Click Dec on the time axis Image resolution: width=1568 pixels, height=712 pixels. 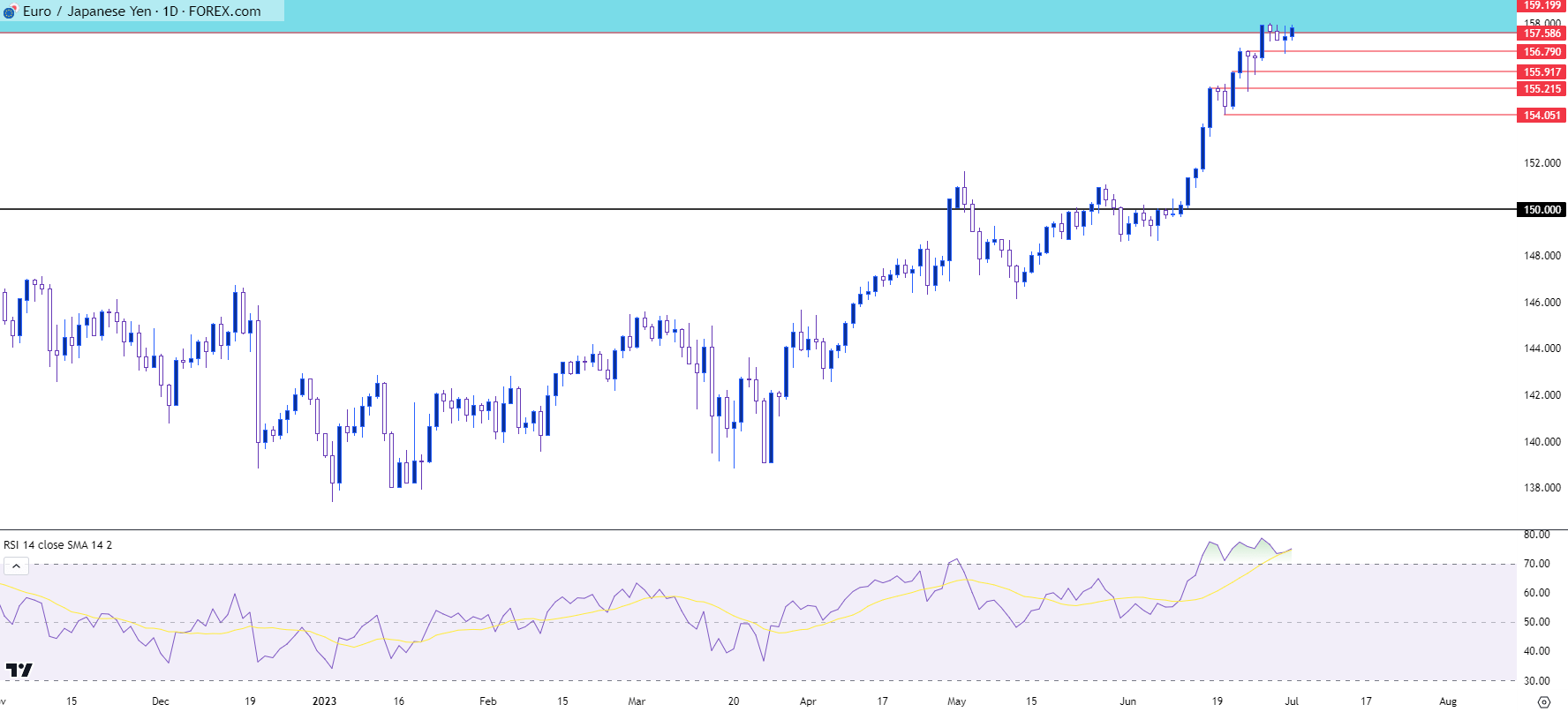161,701
